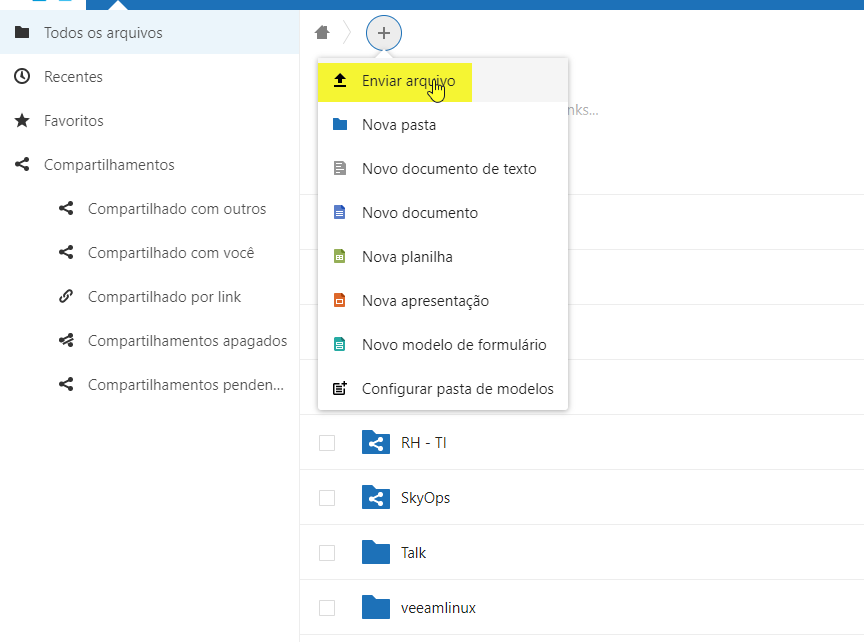Check the RH - TI folder checkbox
The image size is (864, 642).
coord(327,443)
